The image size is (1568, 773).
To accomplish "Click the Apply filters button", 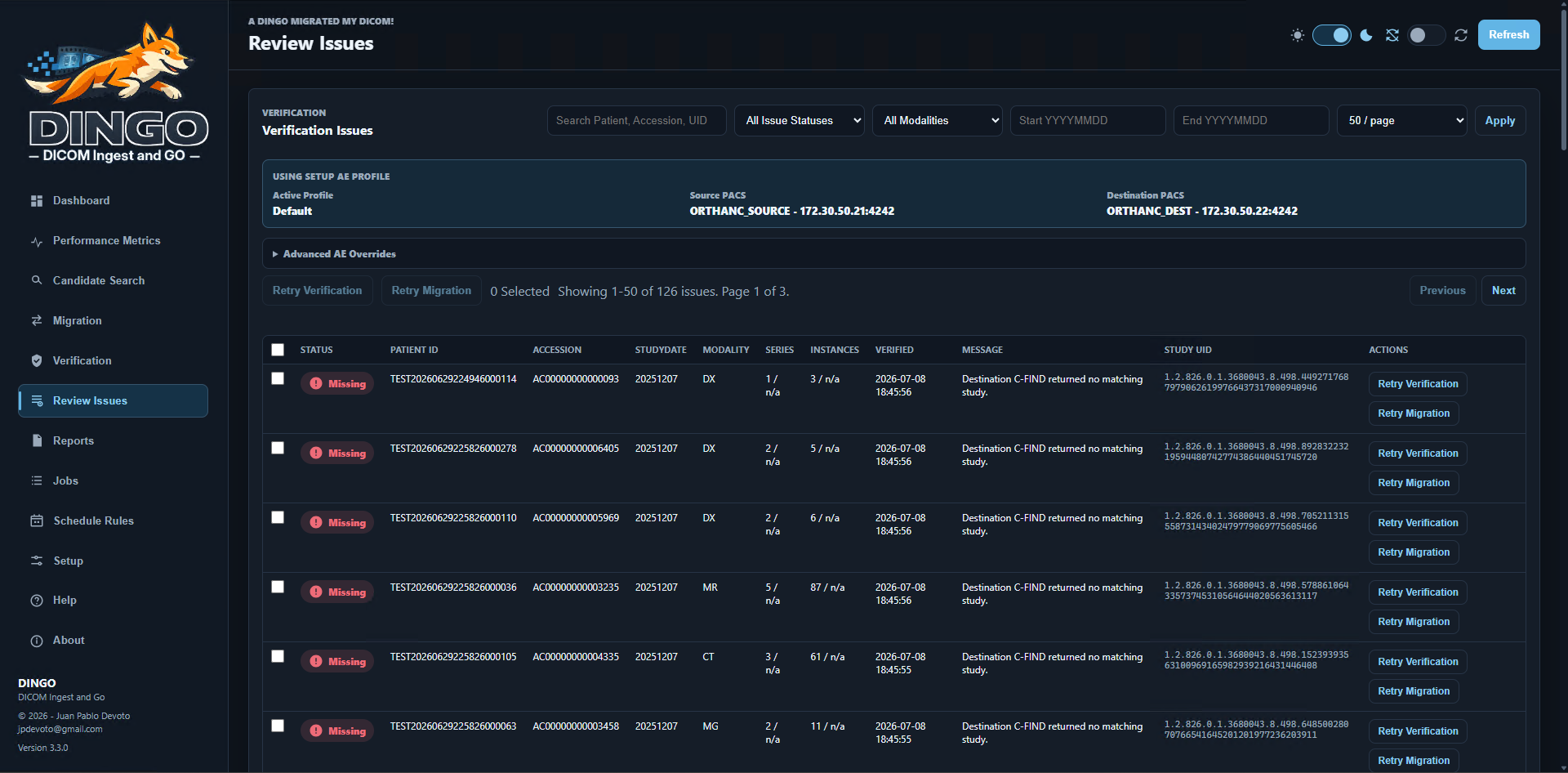I will pyautogui.click(x=1500, y=121).
